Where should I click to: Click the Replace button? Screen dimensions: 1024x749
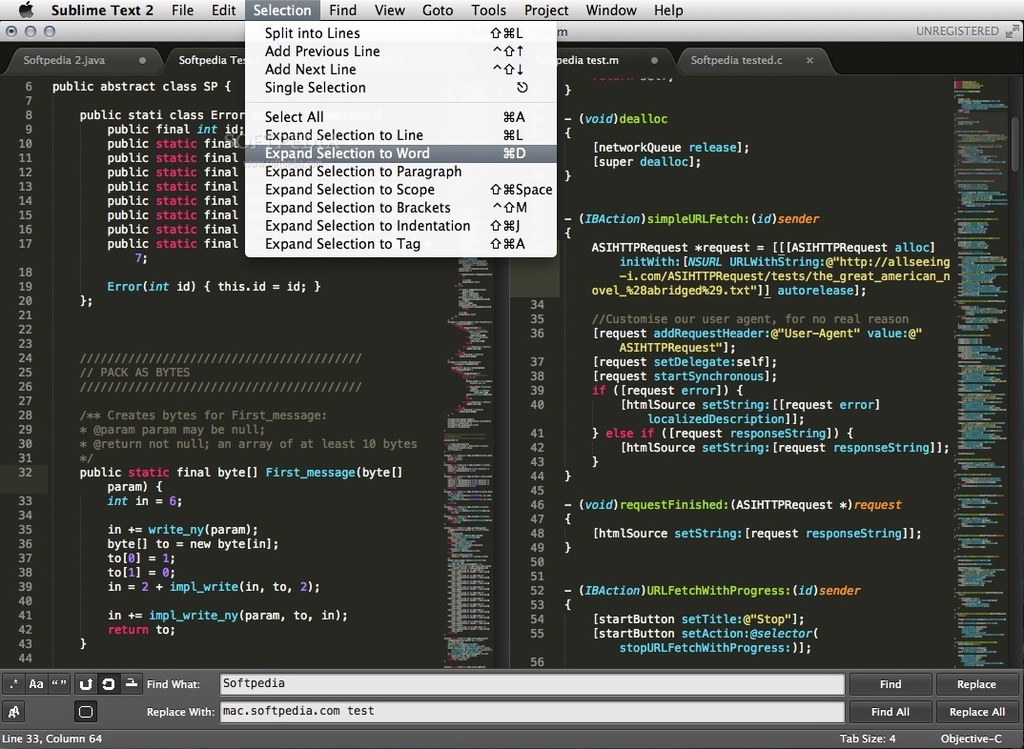(976, 684)
